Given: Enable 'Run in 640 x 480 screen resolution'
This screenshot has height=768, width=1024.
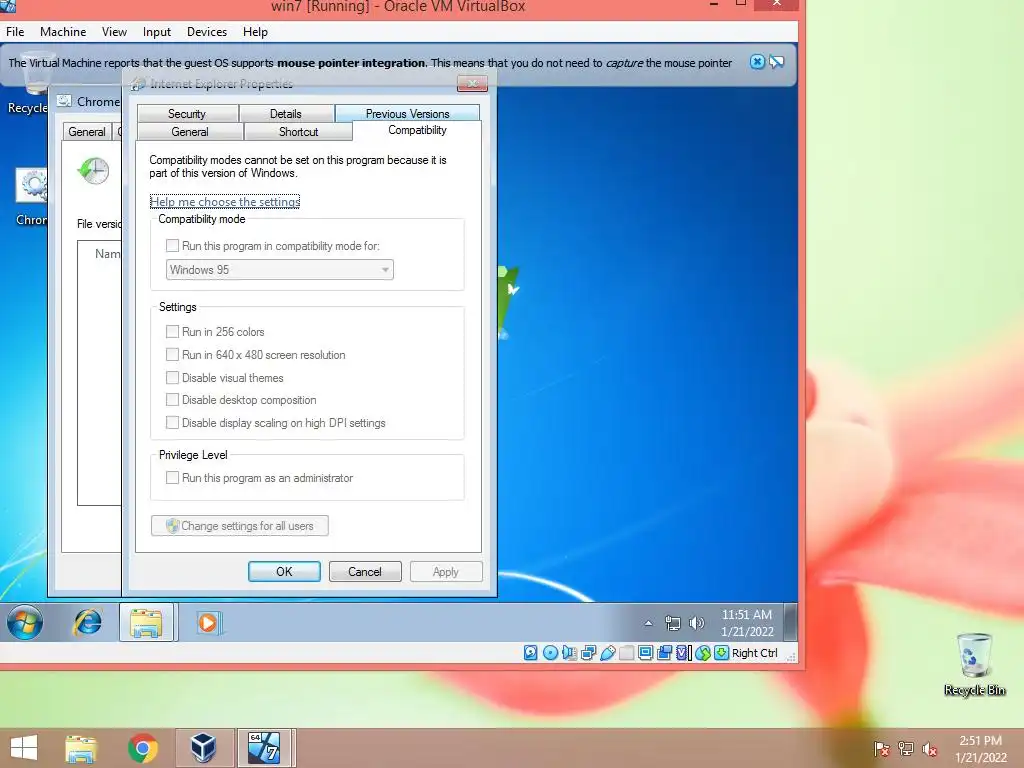Looking at the screenshot, I should 172,355.
